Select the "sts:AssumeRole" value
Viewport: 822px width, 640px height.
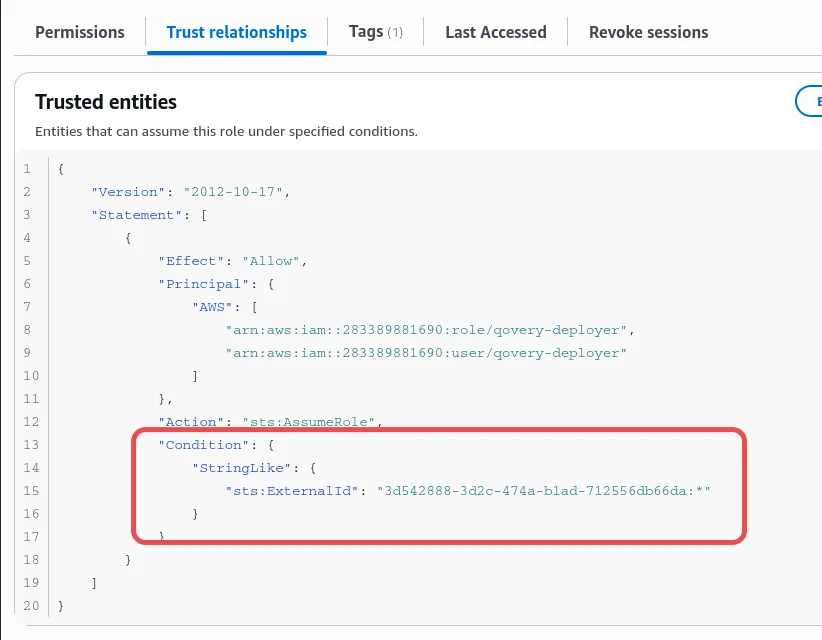coord(309,422)
